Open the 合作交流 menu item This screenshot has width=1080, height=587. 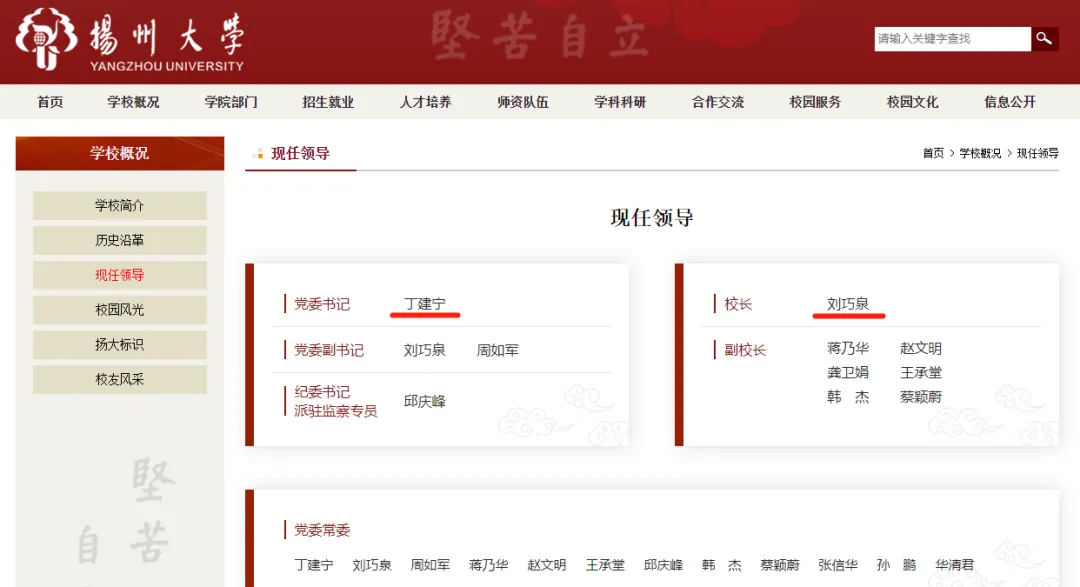(718, 102)
